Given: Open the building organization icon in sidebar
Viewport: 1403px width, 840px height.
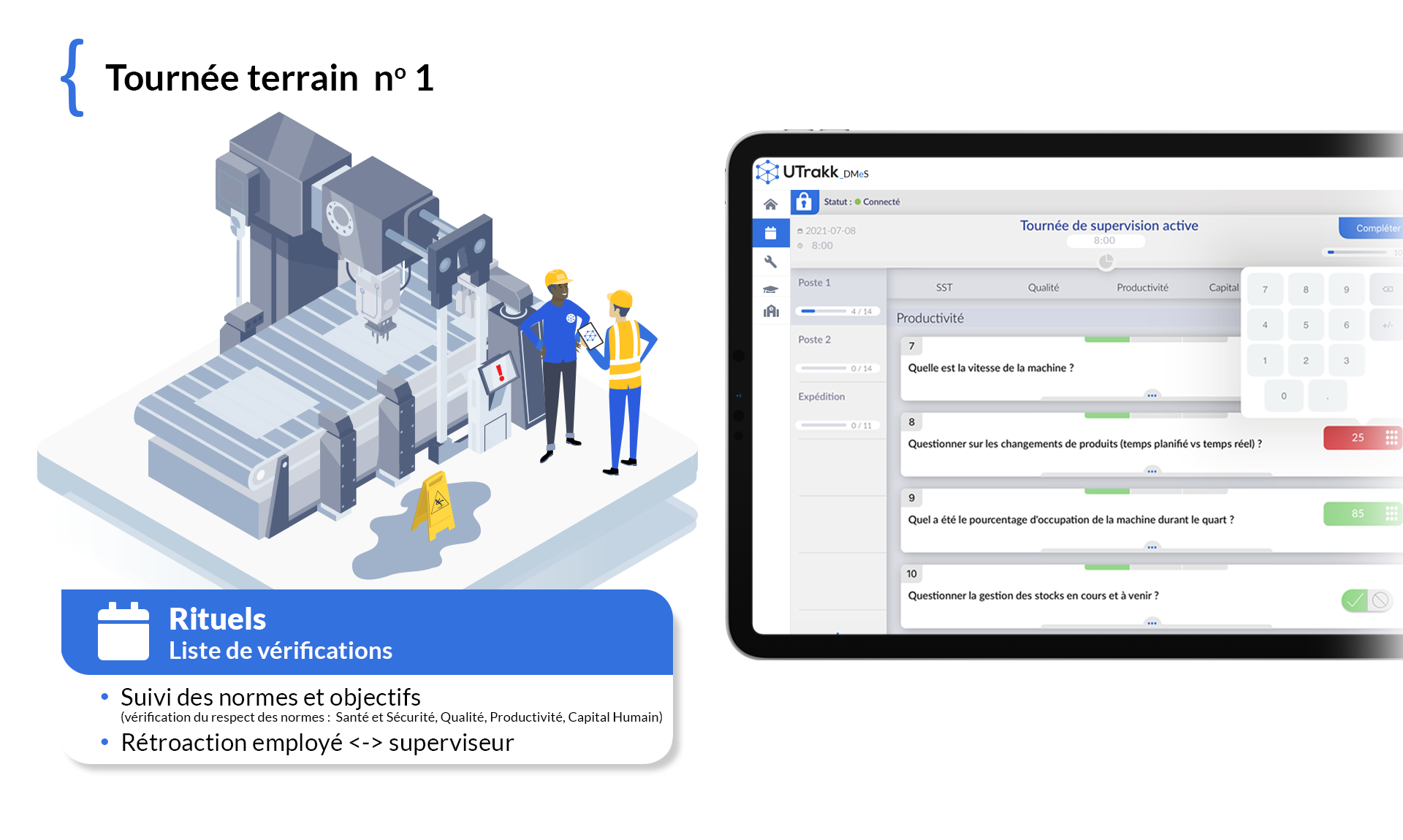Looking at the screenshot, I should pyautogui.click(x=770, y=312).
